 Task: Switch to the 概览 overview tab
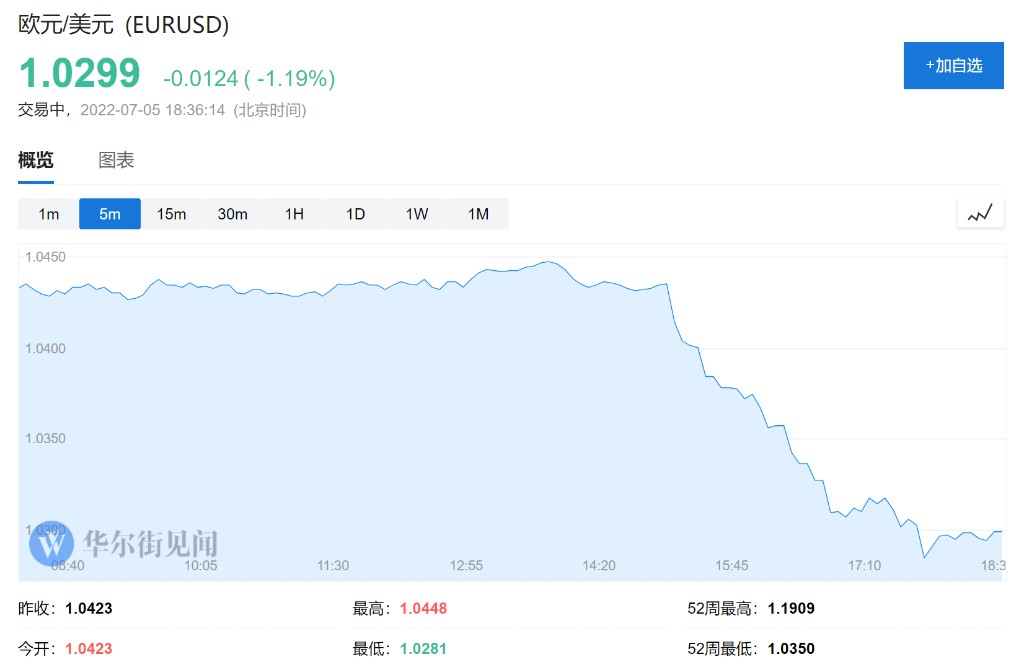[x=36, y=160]
